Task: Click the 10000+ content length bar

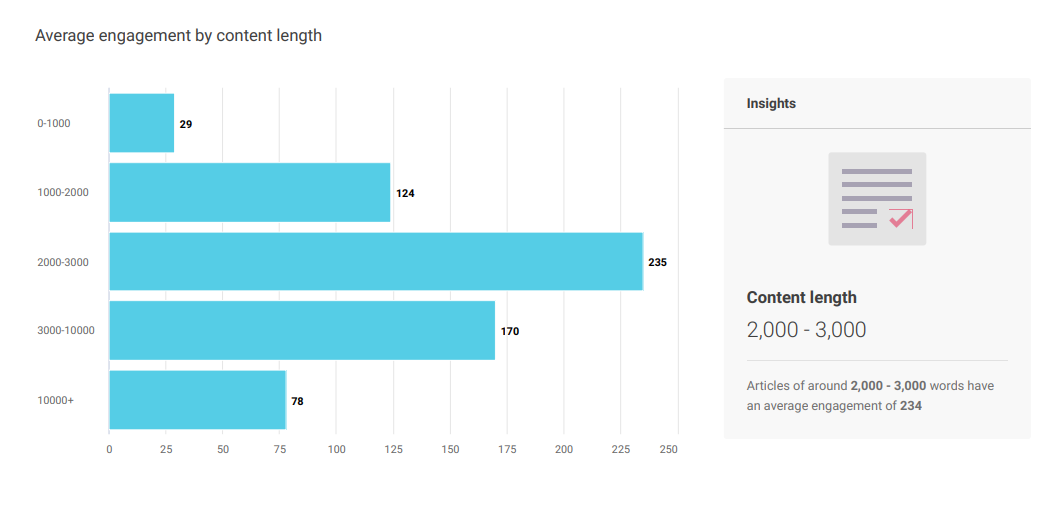Action: point(197,400)
